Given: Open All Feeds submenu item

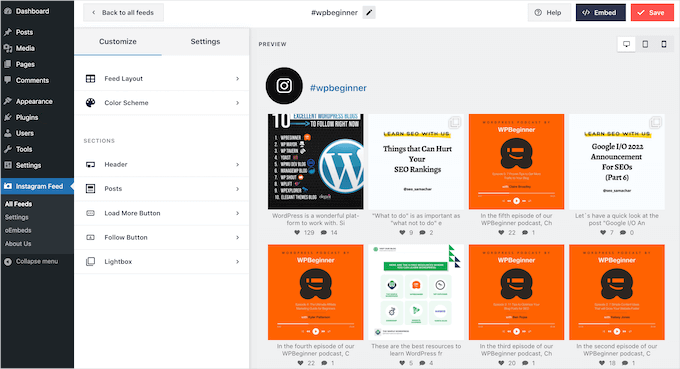Looking at the screenshot, I should [x=18, y=204].
